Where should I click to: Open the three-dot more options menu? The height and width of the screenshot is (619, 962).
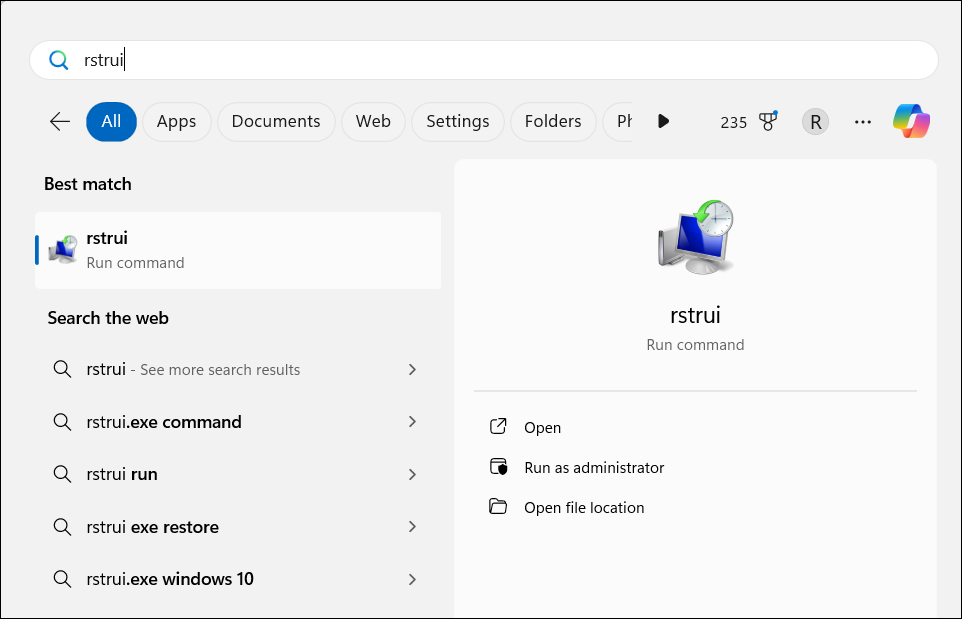coord(863,122)
